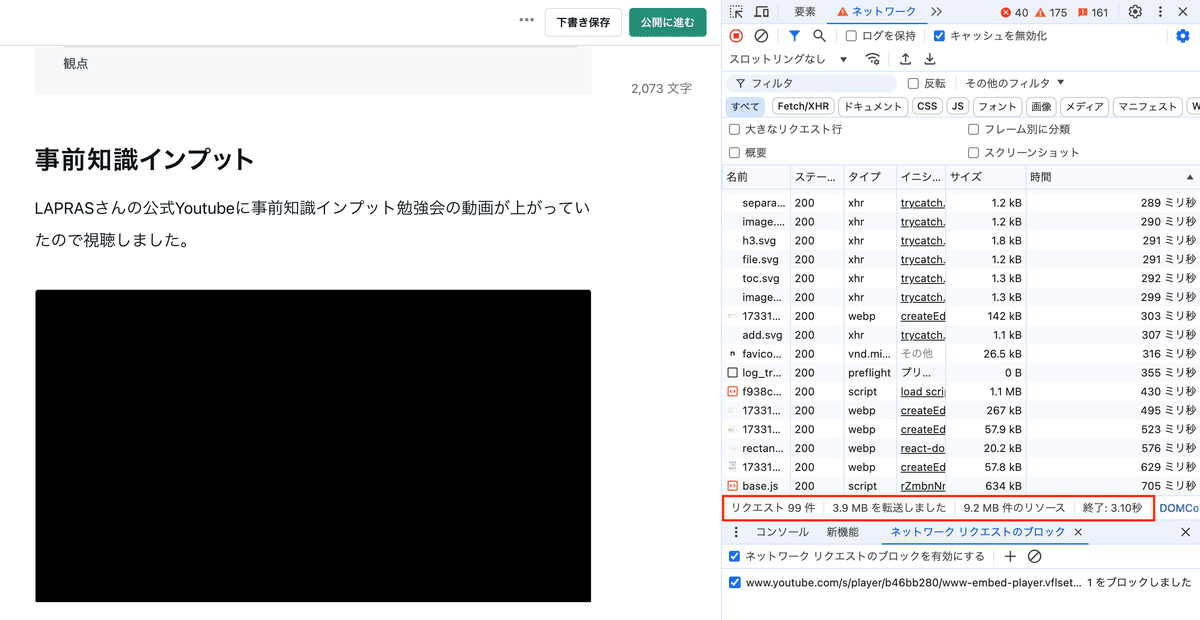
Task: Filter requests by CSS
Action: pos(928,106)
